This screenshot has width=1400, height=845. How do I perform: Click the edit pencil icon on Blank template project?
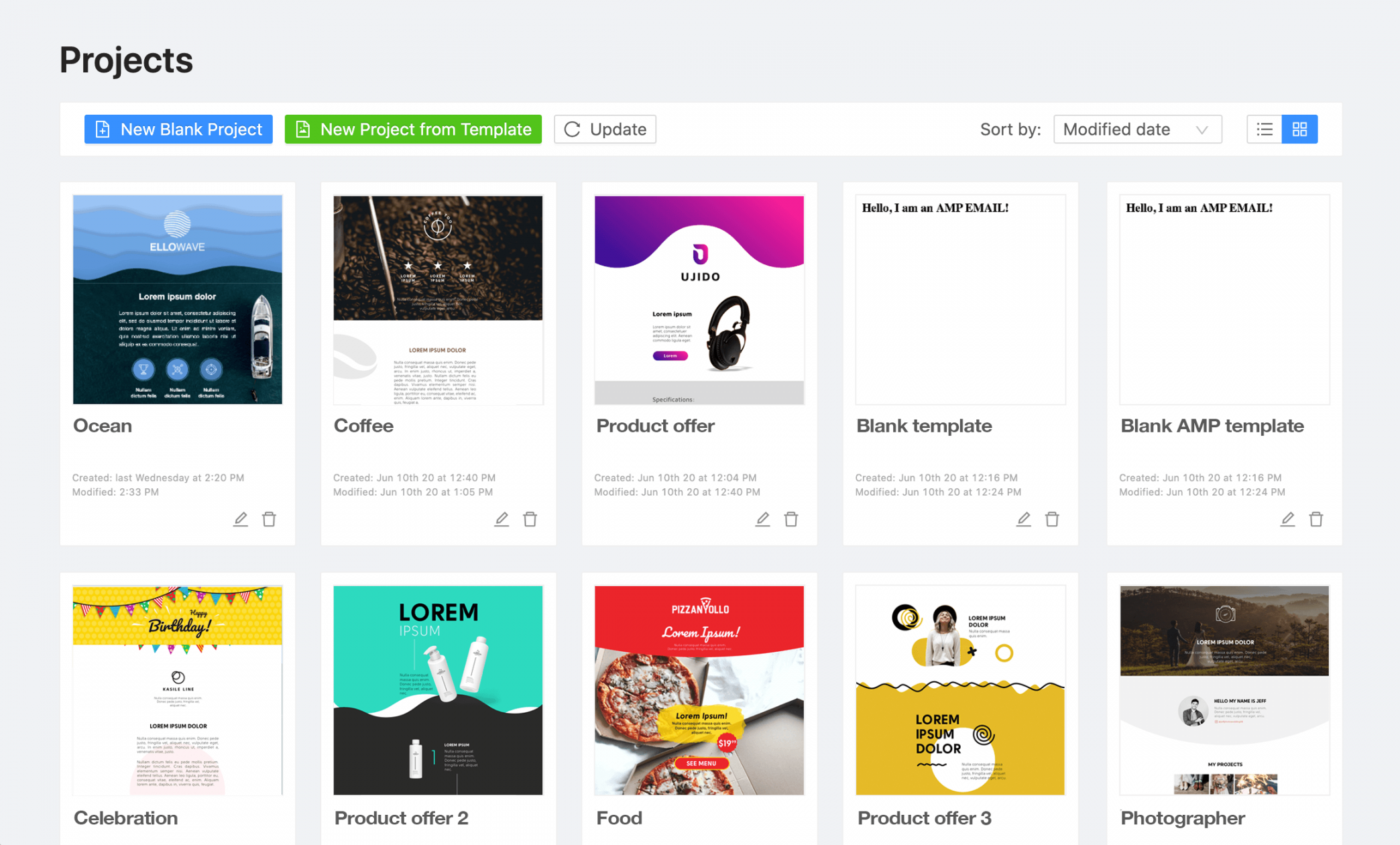pyautogui.click(x=1023, y=518)
